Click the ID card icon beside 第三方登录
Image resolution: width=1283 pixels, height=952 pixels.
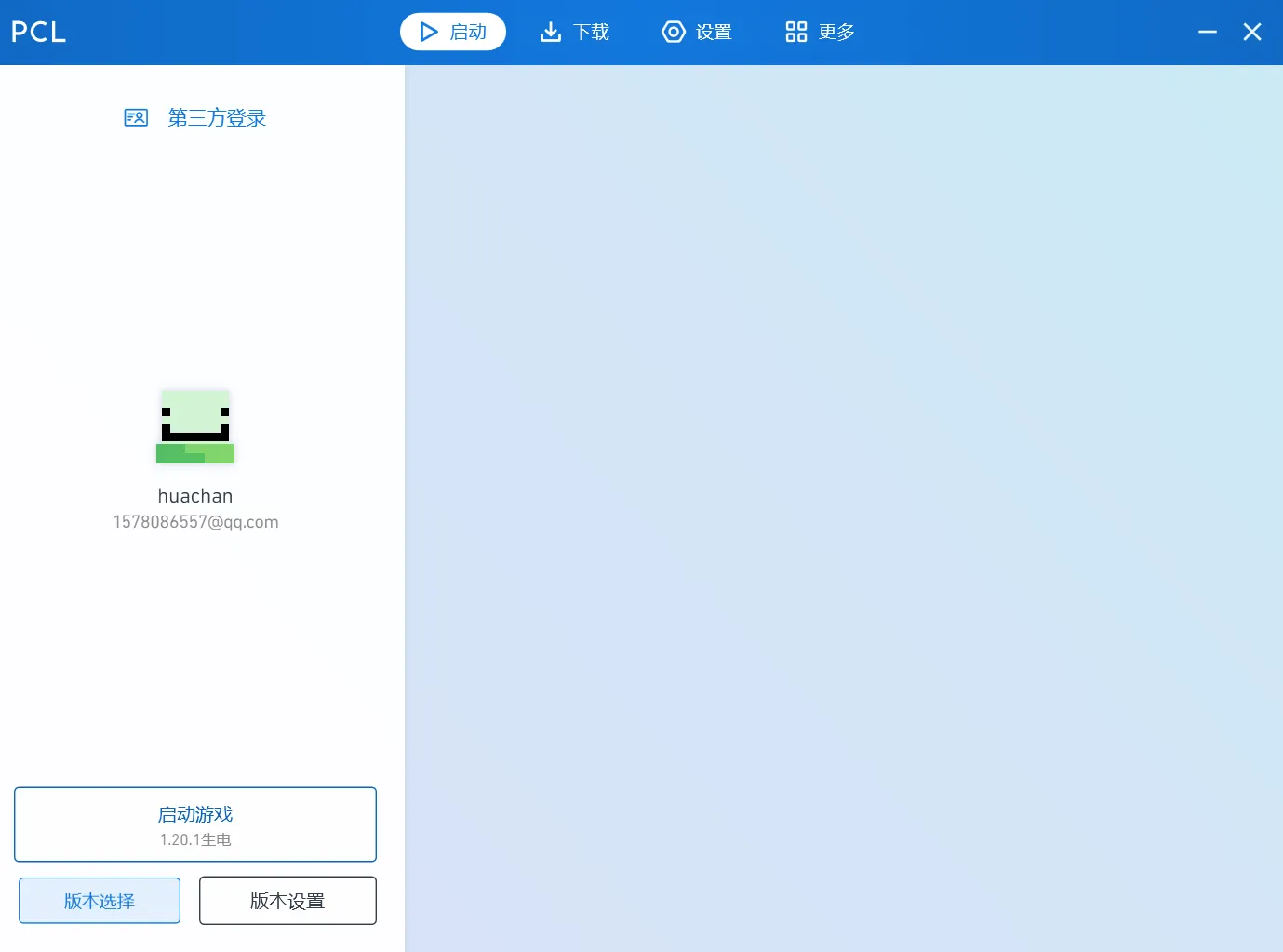tap(136, 117)
